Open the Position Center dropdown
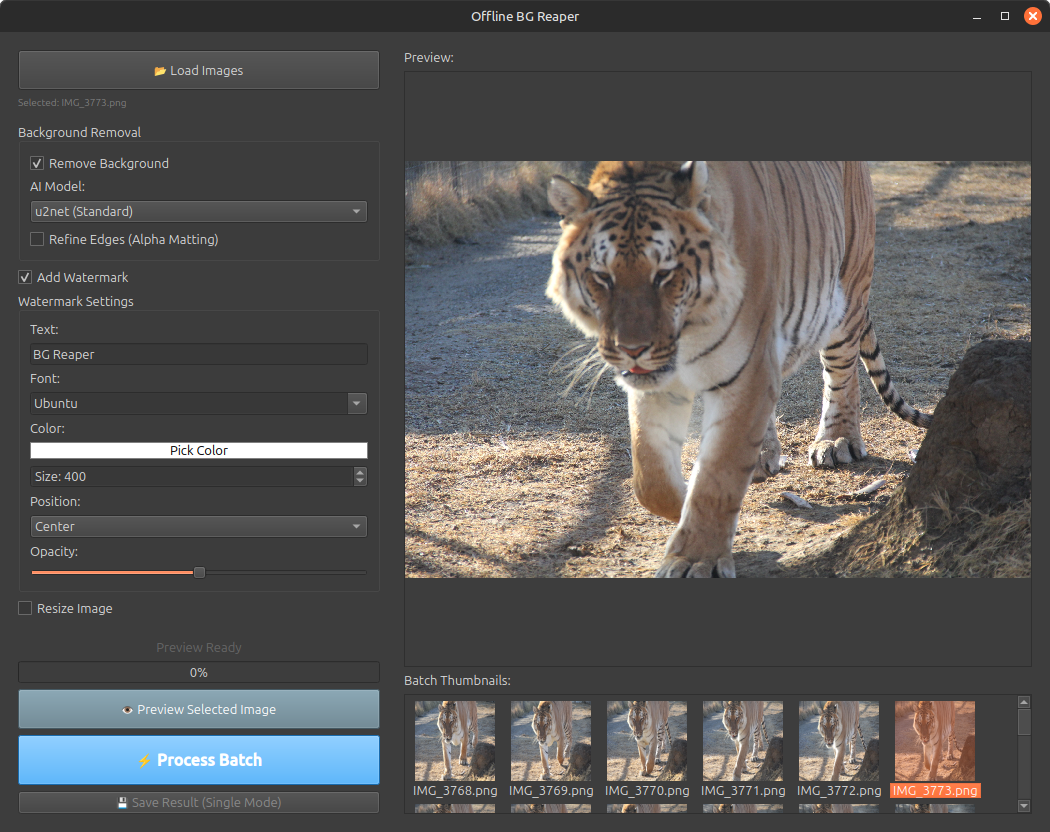Screen dimensions: 1050x832 [198, 526]
